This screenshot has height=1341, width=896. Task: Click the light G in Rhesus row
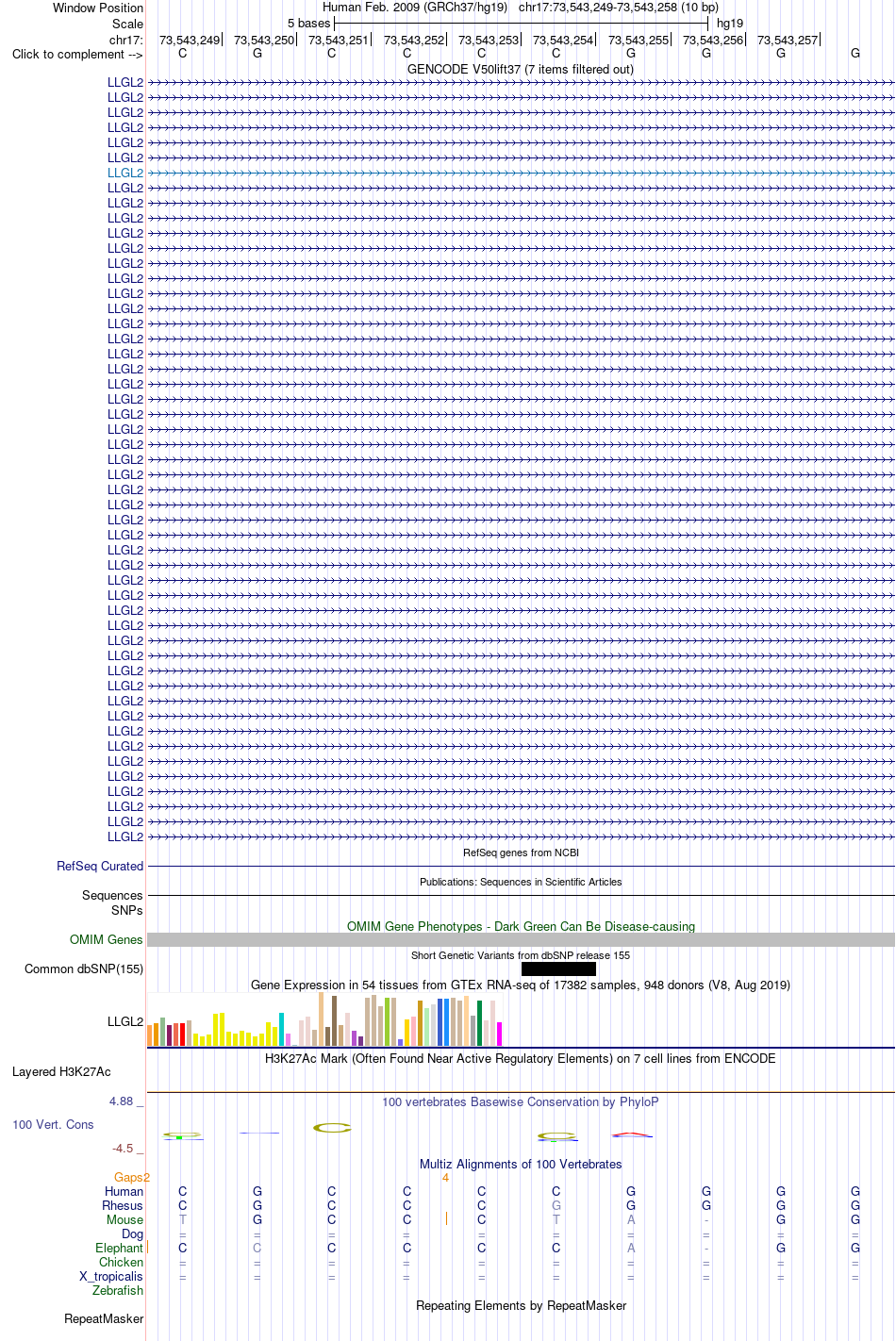[x=556, y=1205]
